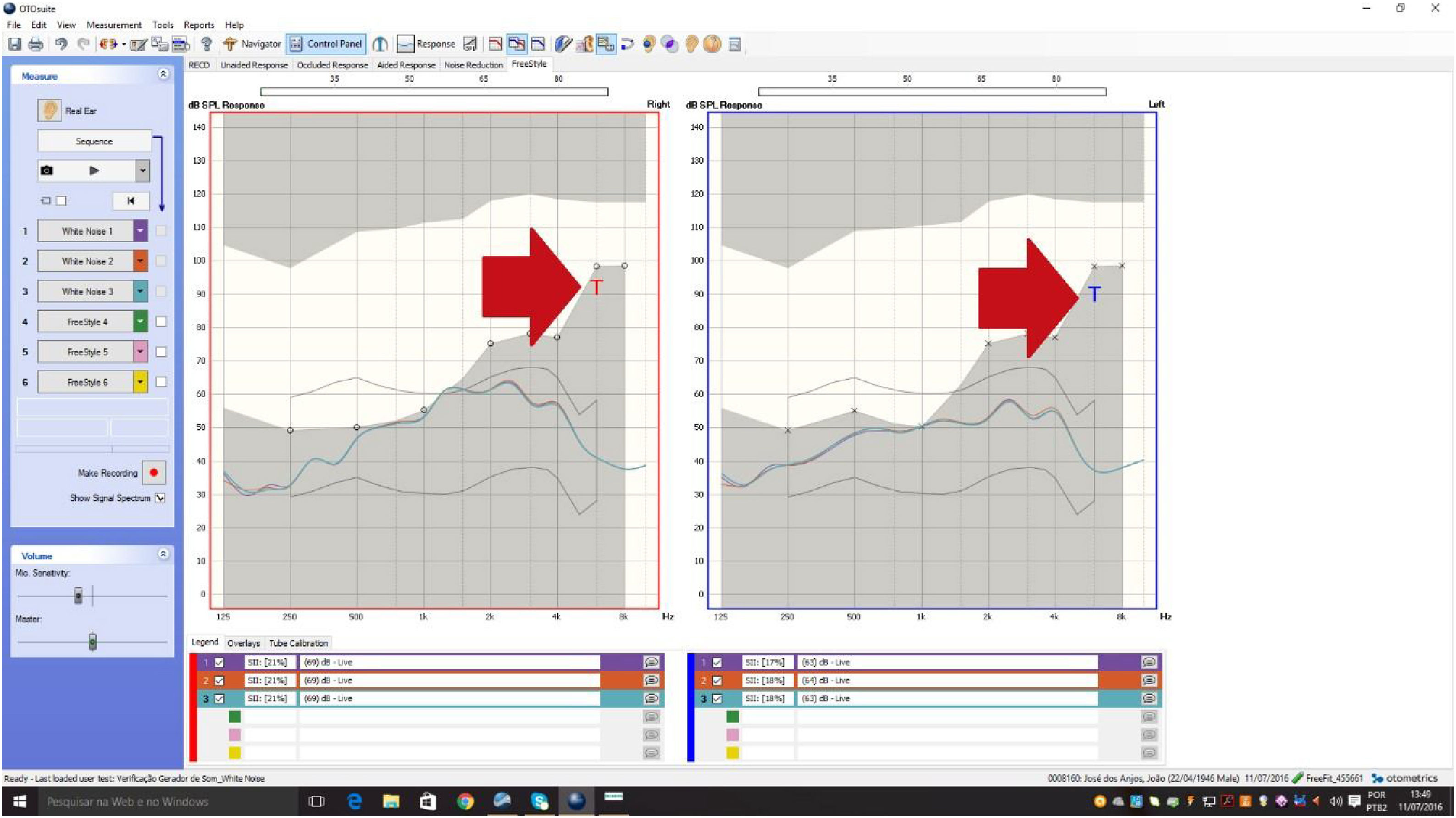Uncheck curve 3 in left ear legend
This screenshot has width=1456, height=818.
coord(717,699)
